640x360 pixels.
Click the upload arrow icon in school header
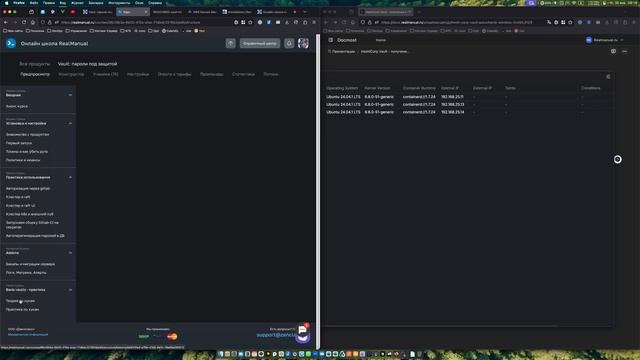pos(231,43)
